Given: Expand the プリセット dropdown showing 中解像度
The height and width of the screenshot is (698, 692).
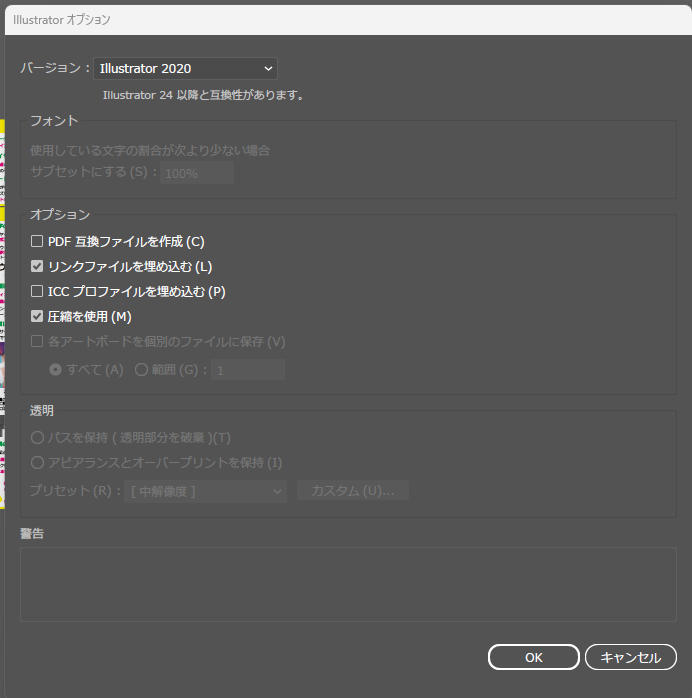Looking at the screenshot, I should [205, 491].
